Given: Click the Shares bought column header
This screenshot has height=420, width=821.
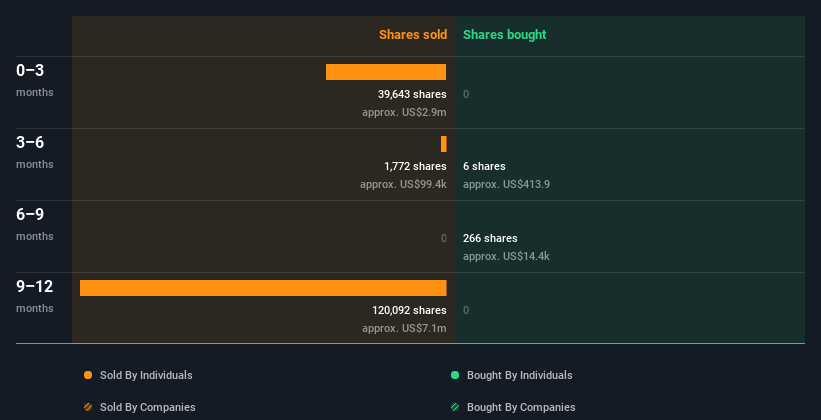Looking at the screenshot, I should (505, 35).
